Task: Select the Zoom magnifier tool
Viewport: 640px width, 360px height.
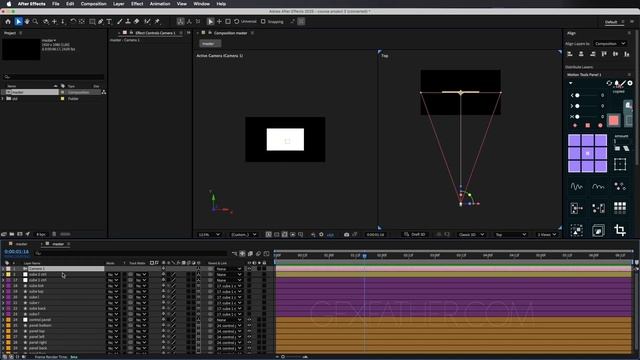Action: pos(36,22)
